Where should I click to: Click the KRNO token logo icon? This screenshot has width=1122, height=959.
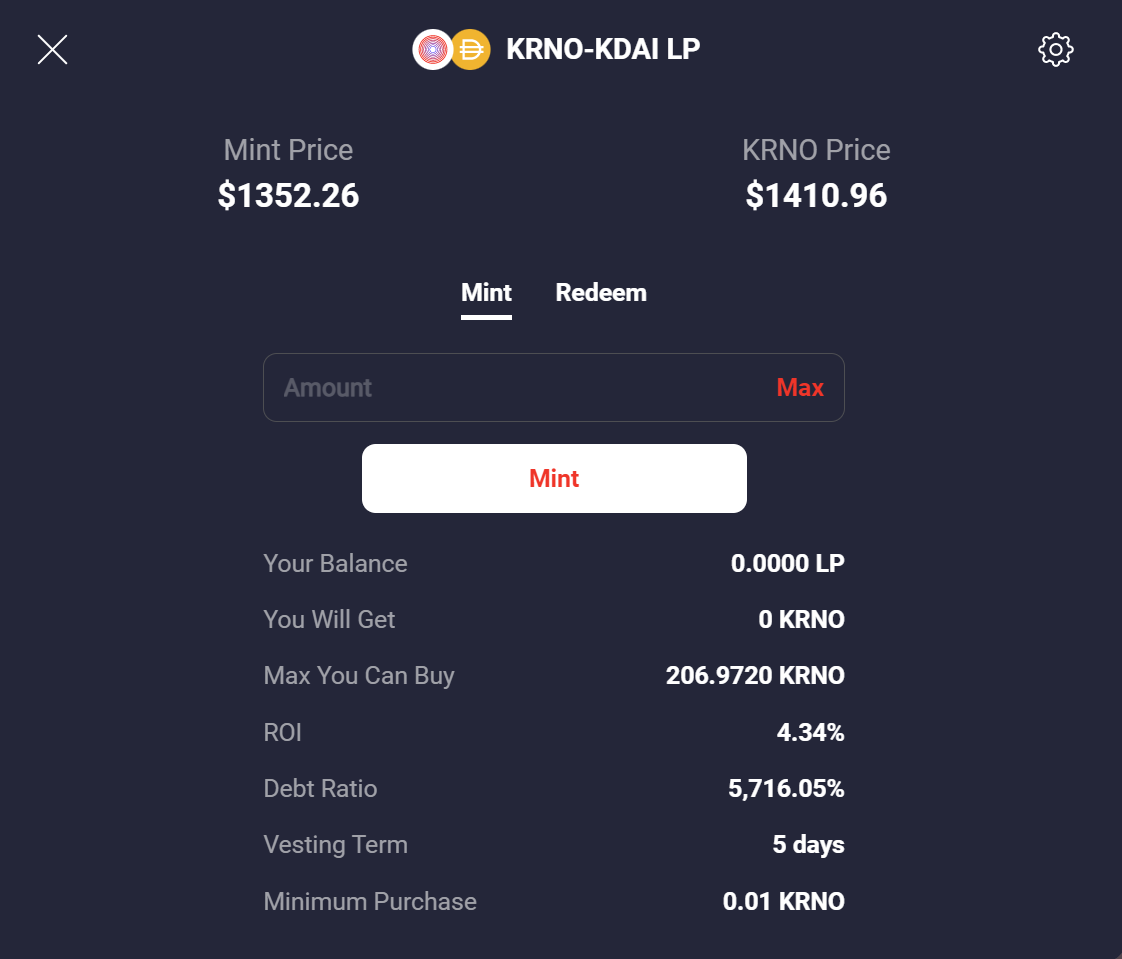(432, 49)
